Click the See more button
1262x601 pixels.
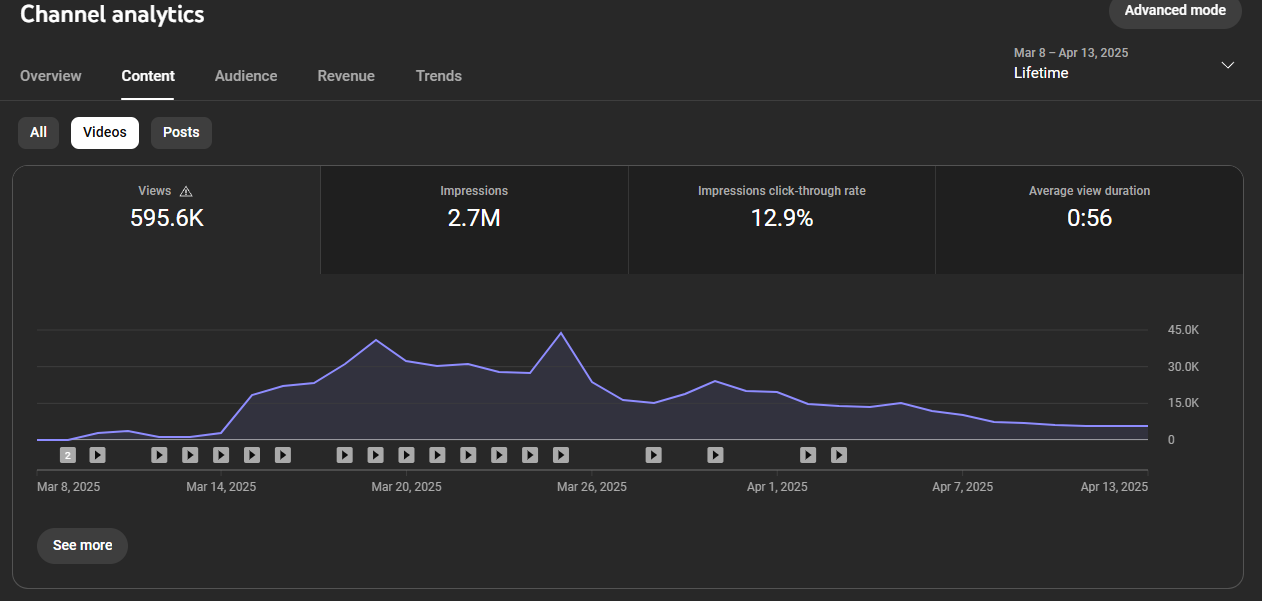coord(82,546)
